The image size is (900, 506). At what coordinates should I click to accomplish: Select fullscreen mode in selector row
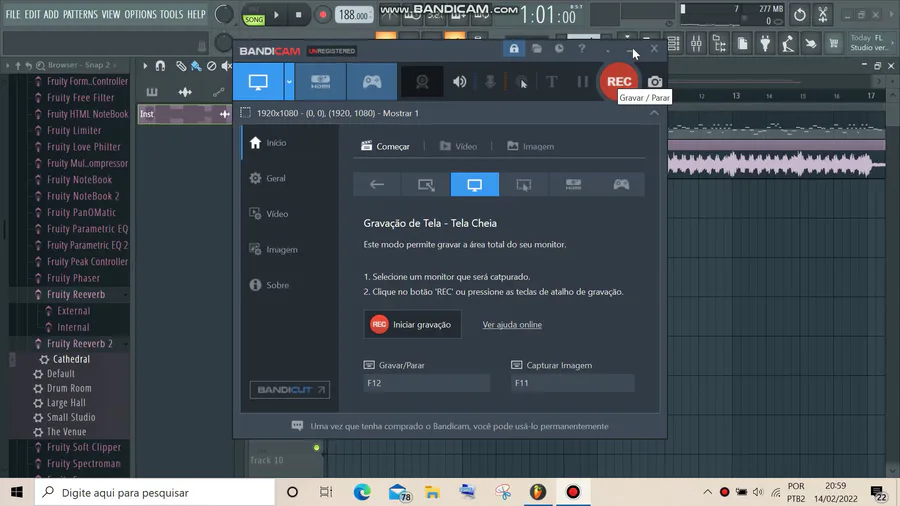(475, 184)
